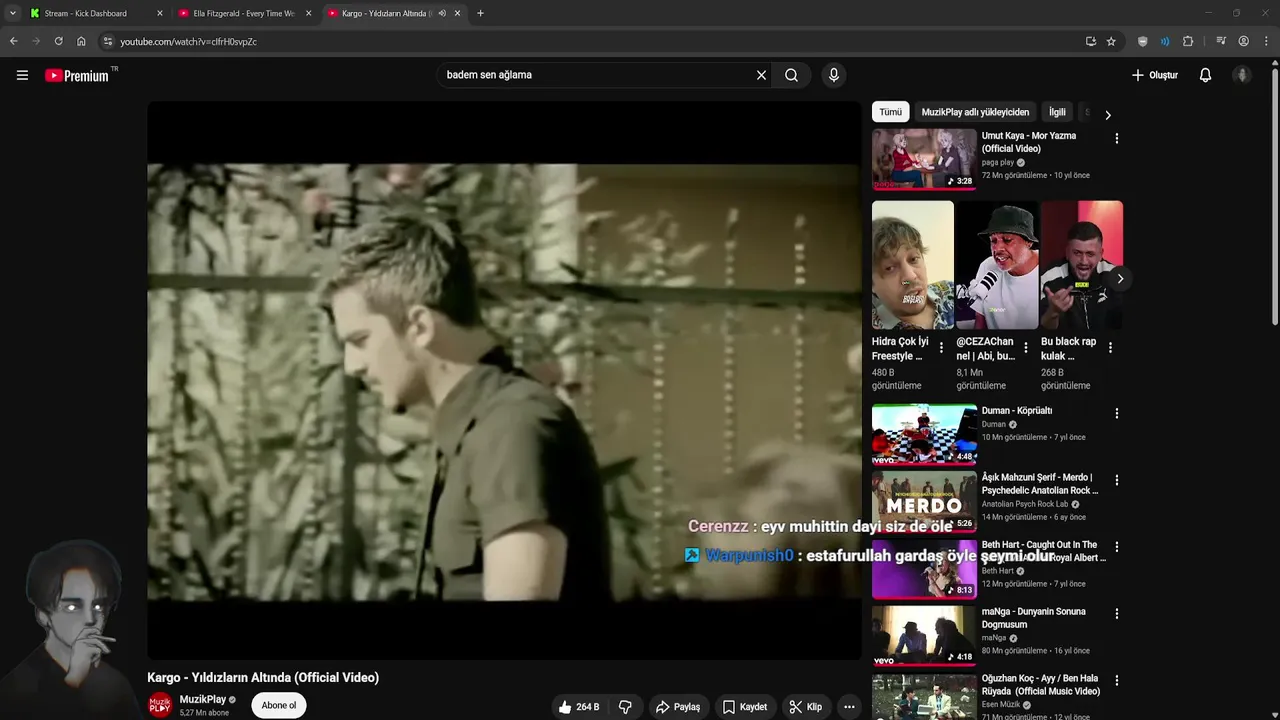Switch to Ella Fitzgerald tab
Viewport: 1280px width, 720px height.
point(243,13)
